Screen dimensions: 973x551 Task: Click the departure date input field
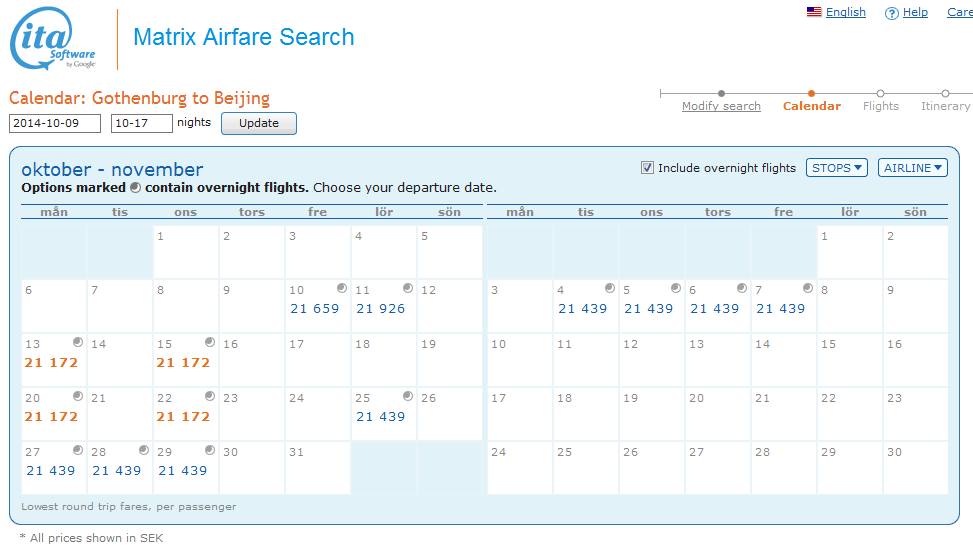55,123
